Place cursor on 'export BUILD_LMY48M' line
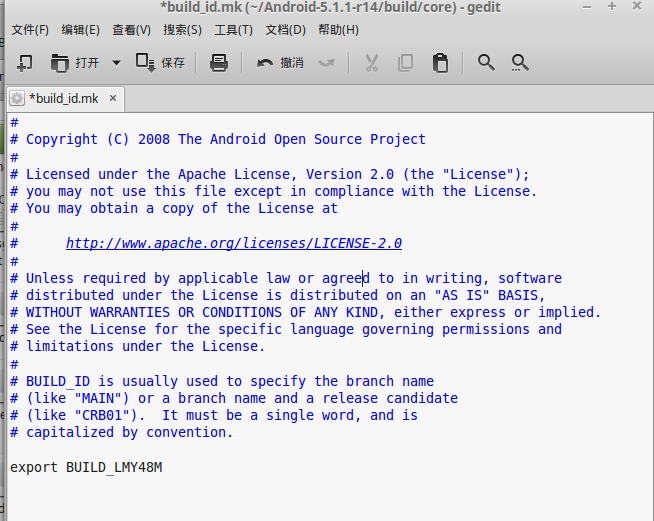The width and height of the screenshot is (654, 521). [x=86, y=467]
